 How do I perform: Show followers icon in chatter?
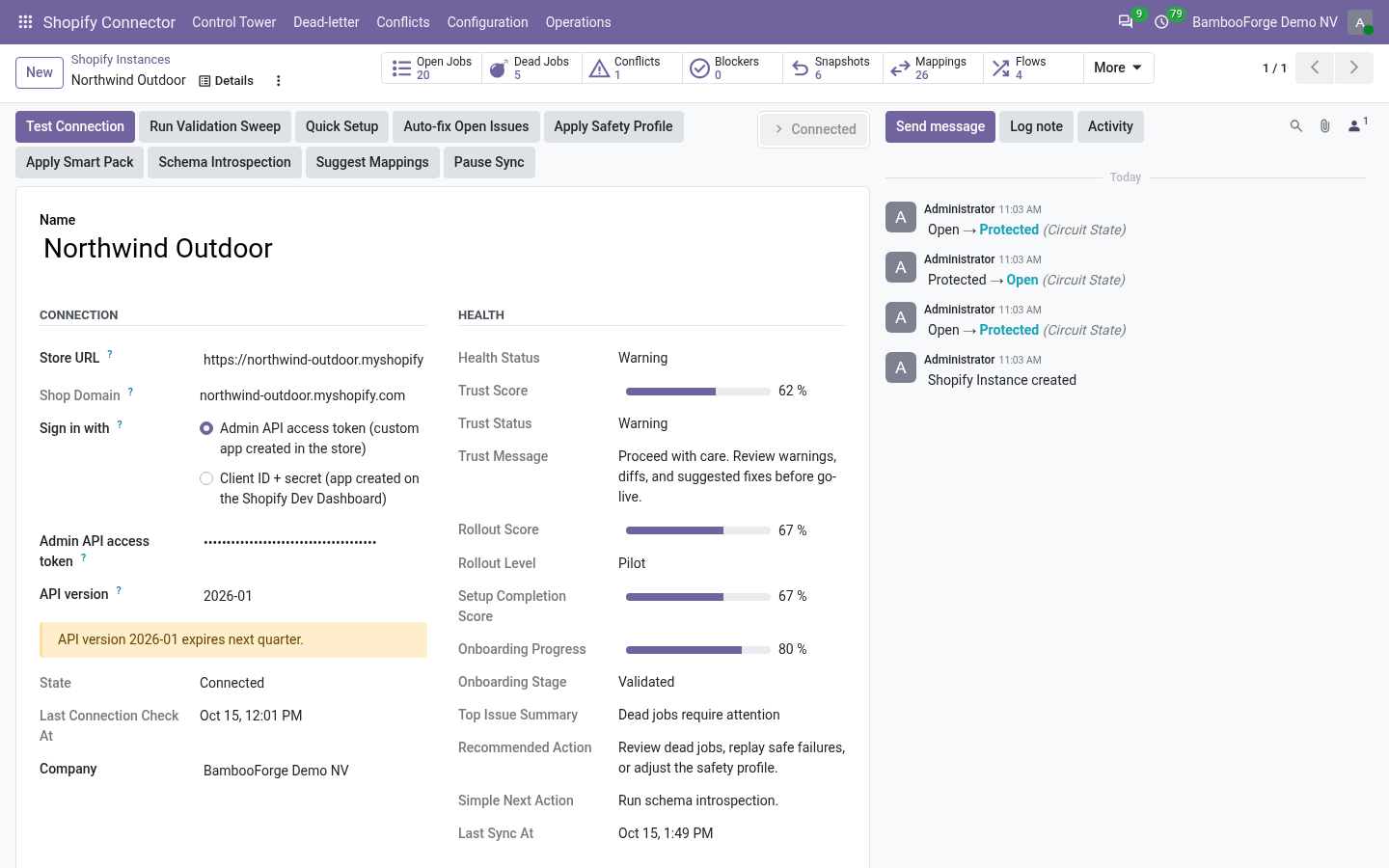click(1357, 125)
